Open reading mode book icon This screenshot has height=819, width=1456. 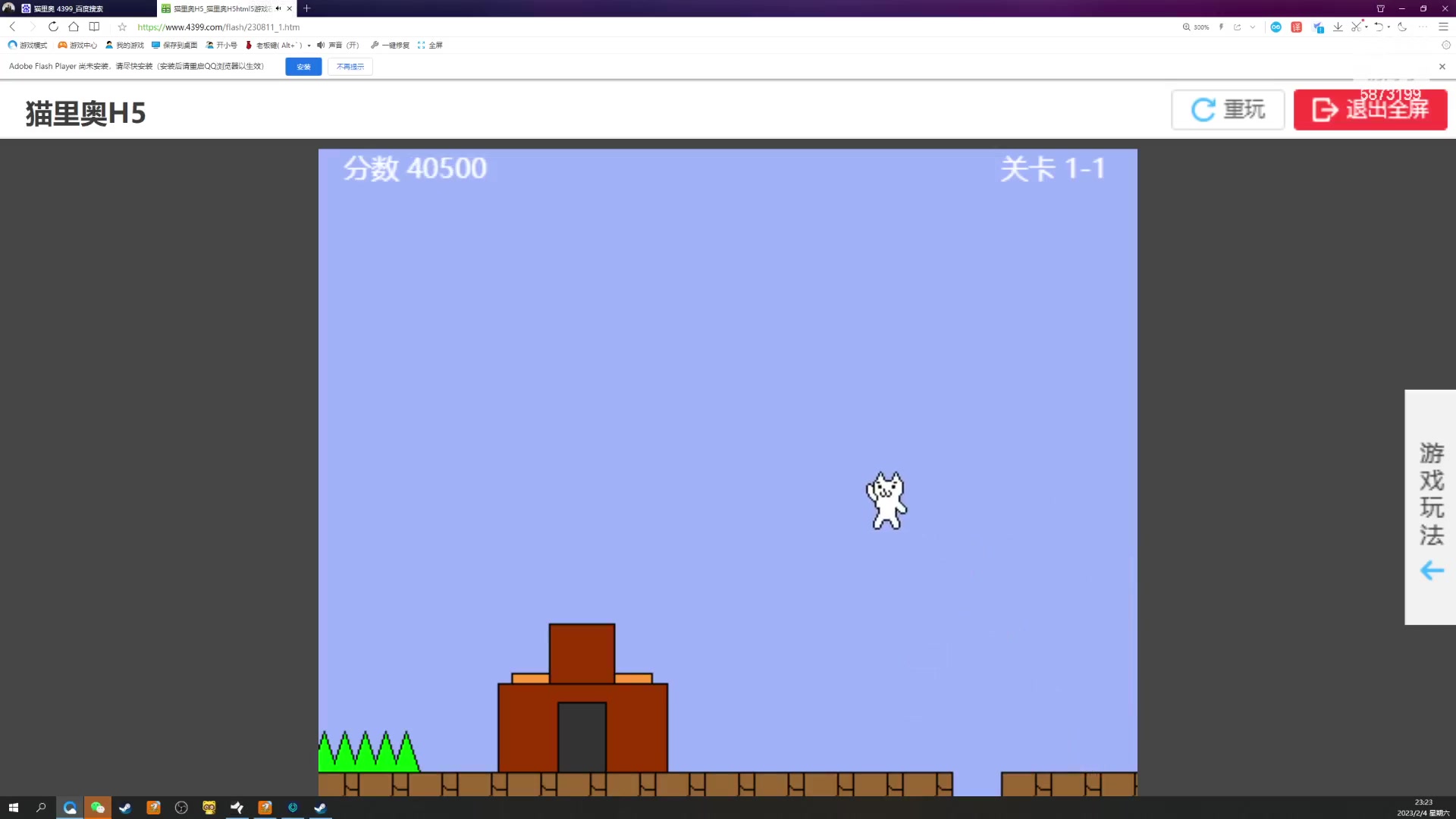(x=94, y=27)
